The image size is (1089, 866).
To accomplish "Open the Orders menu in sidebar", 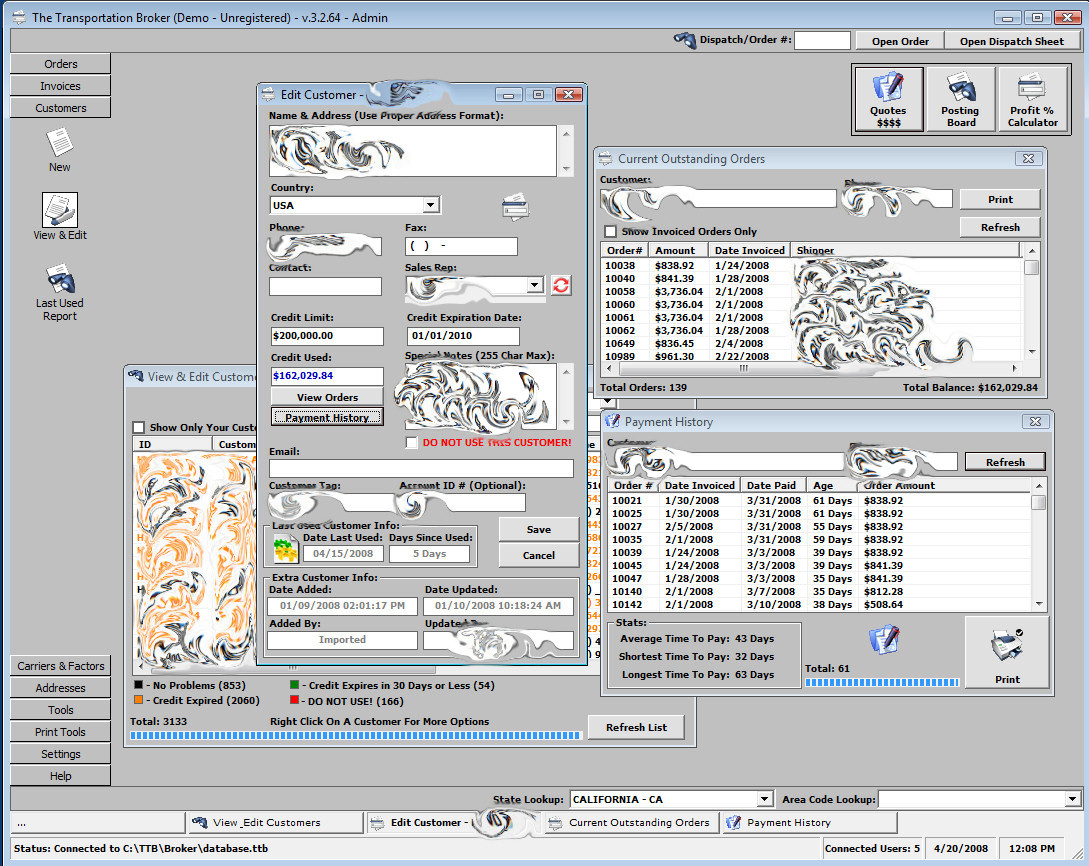I will click(60, 64).
